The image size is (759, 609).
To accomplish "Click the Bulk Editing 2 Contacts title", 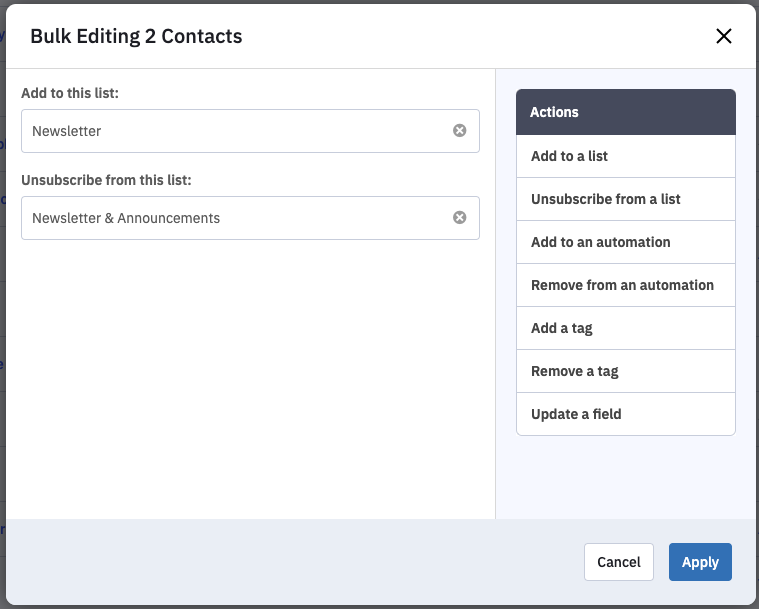I will 136,36.
